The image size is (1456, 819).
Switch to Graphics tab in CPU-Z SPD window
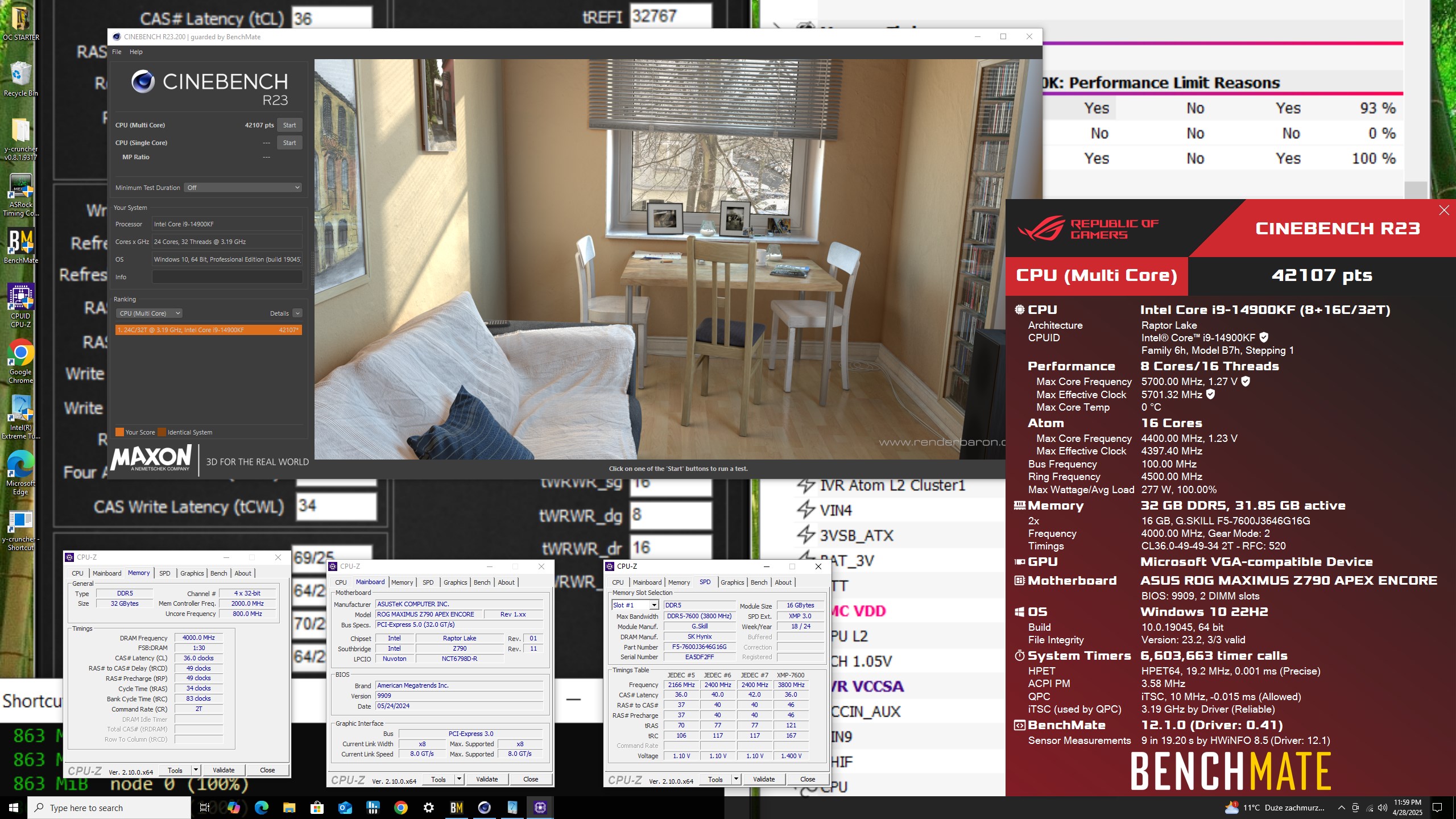pyautogui.click(x=732, y=582)
